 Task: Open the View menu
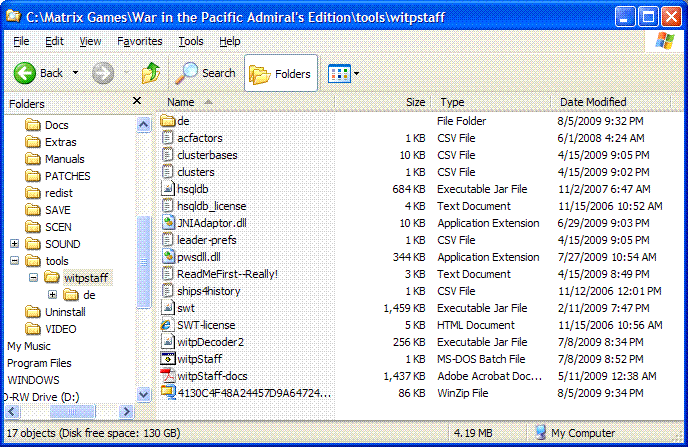coord(90,41)
